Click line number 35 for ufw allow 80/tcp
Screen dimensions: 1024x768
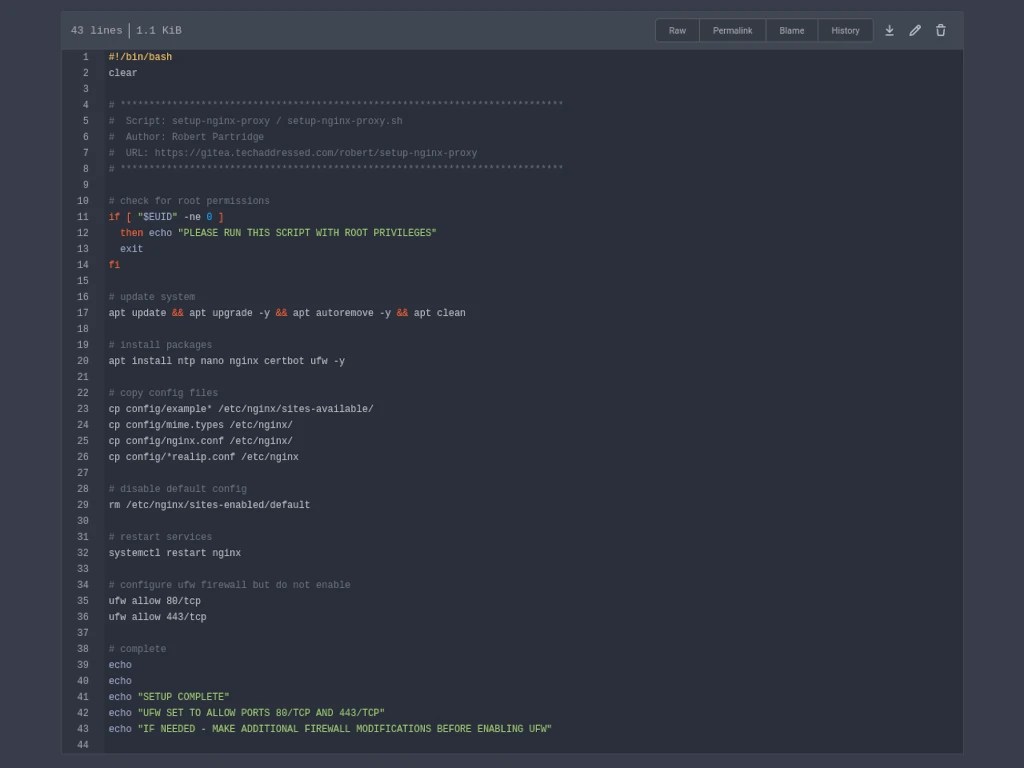click(x=83, y=601)
